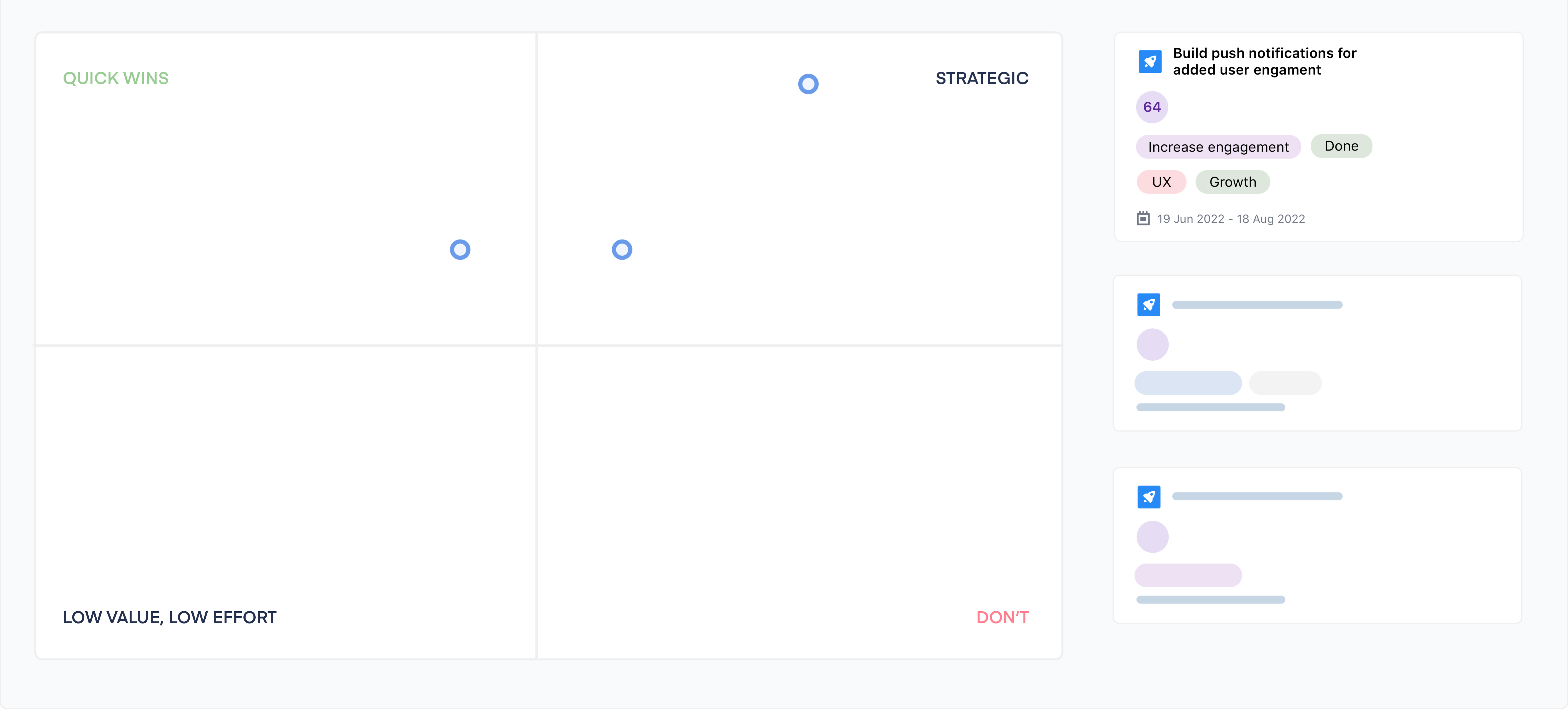Open the Build push notifications card title
This screenshot has width=1568, height=709.
[1264, 61]
